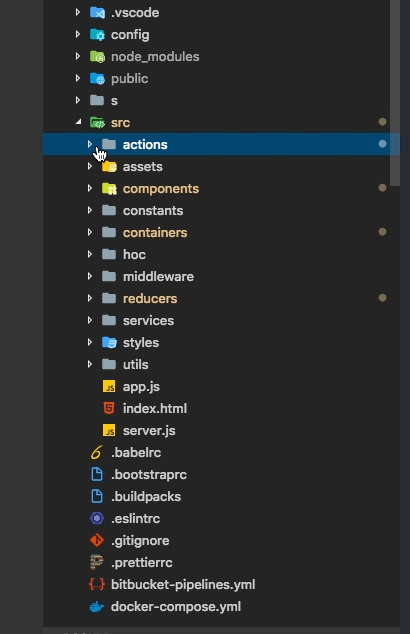The width and height of the screenshot is (410, 634).
Task: Click the YAML braces icon beside bitbucket-pipelines.yml
Action: point(97,585)
